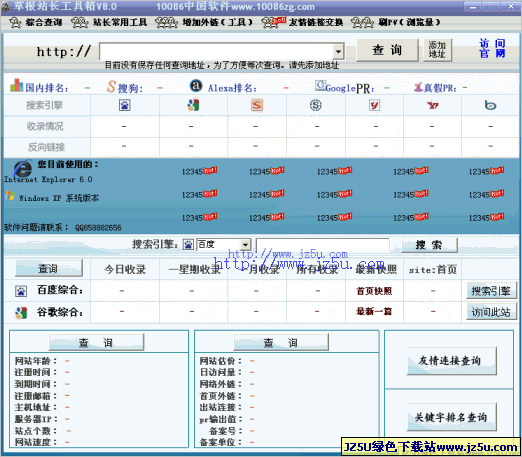522x457 pixels.
Task: Expand the saved URL address dropdown
Action: point(338,52)
